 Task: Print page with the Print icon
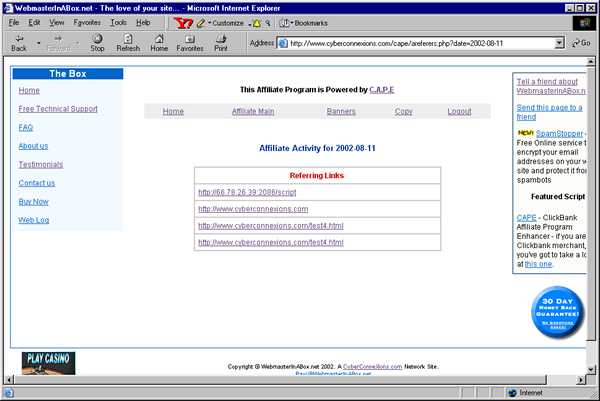221,39
